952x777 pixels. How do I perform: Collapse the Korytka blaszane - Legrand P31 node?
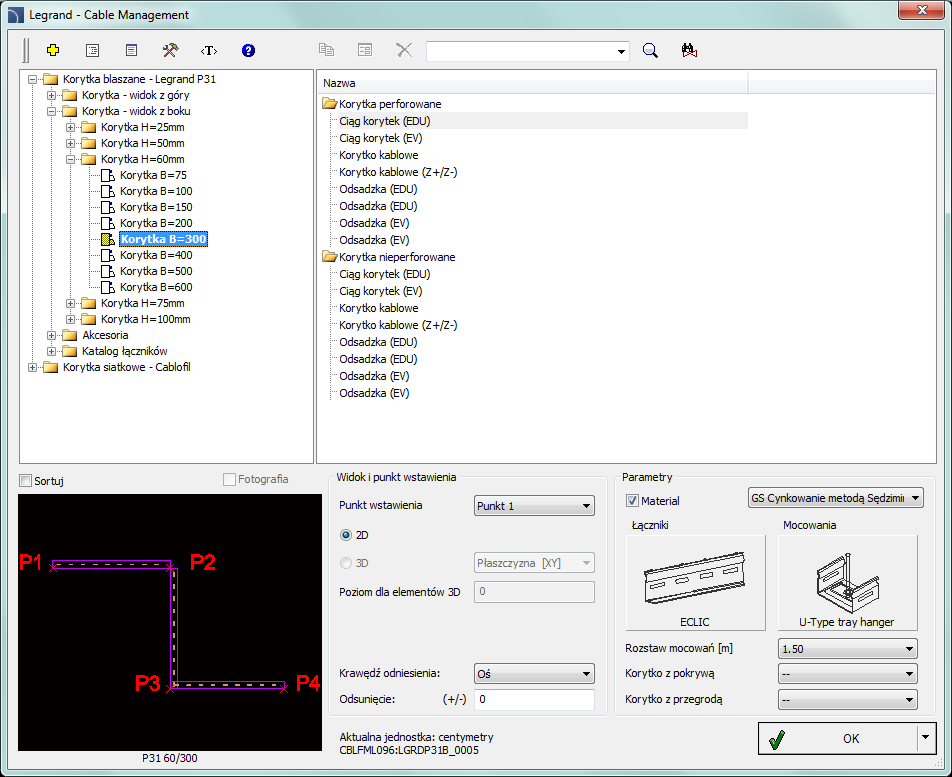coord(32,80)
